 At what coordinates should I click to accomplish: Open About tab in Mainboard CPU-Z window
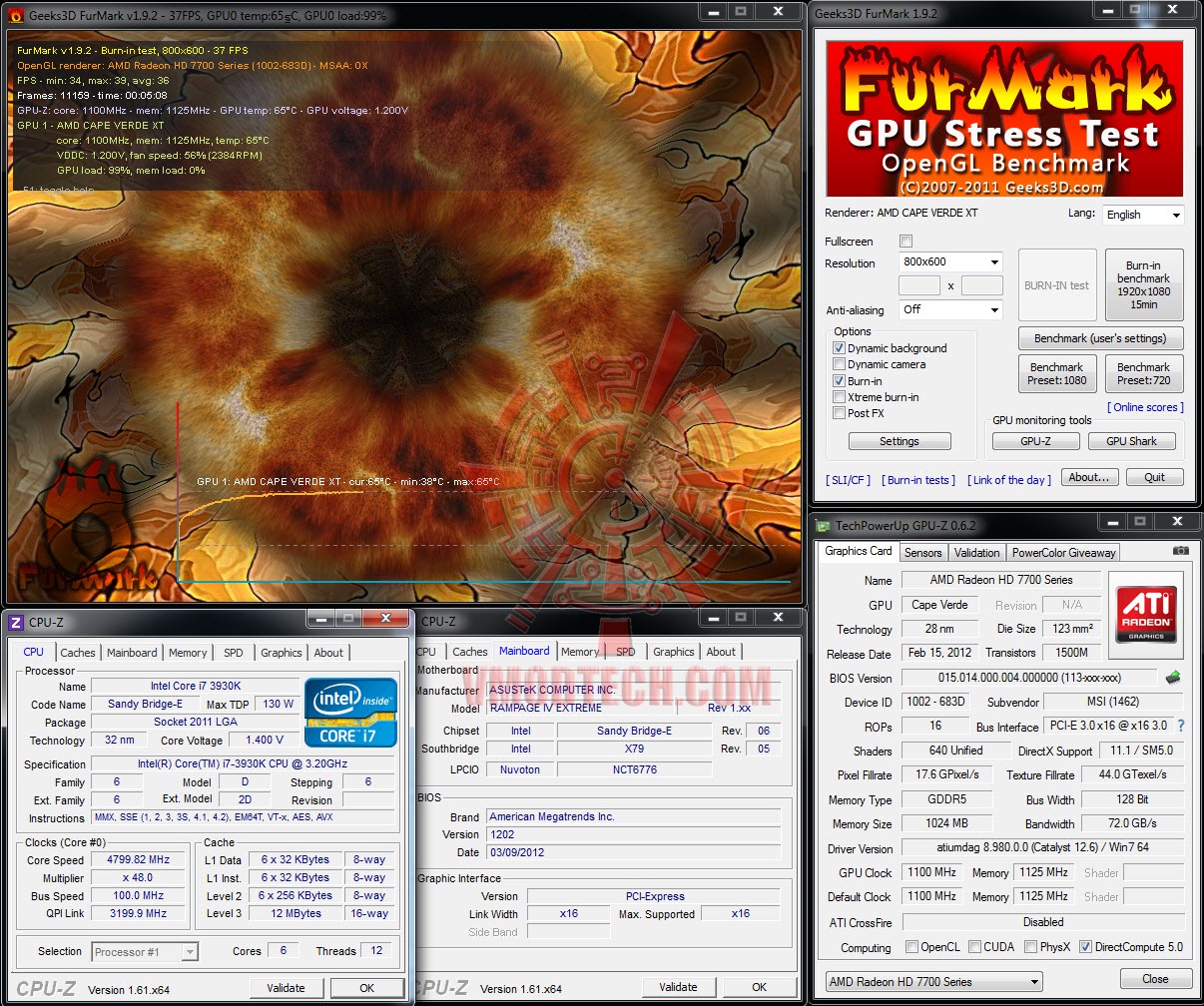click(721, 652)
